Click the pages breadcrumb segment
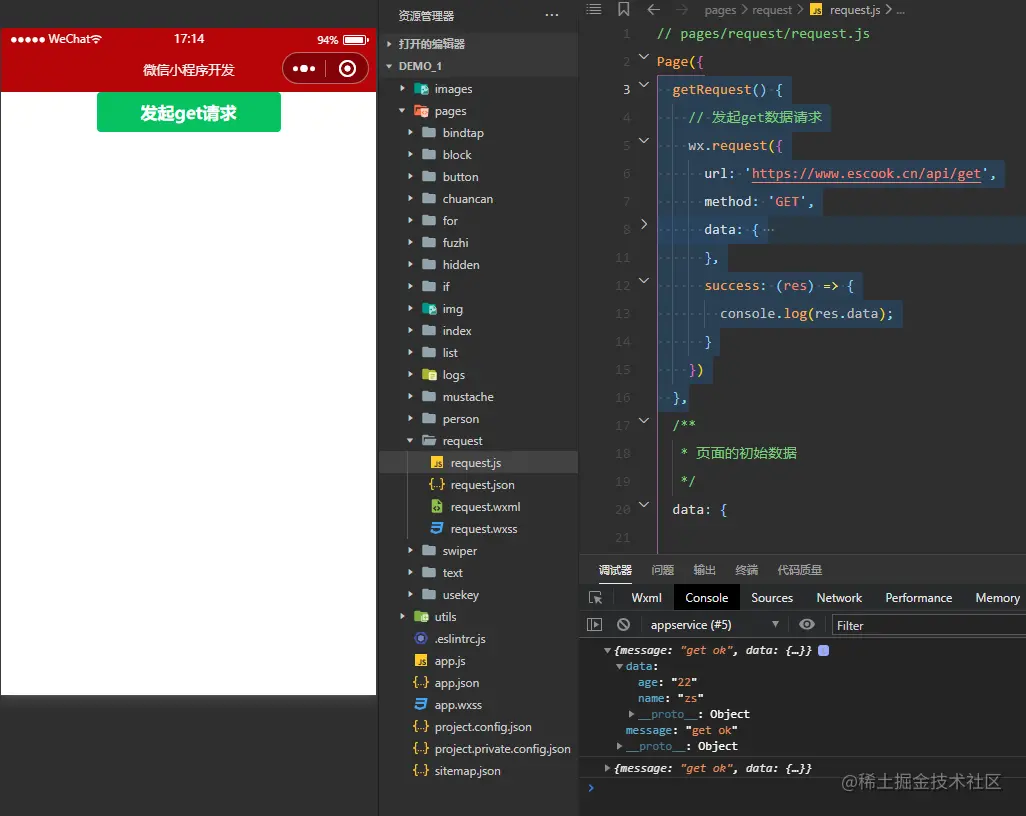Viewport: 1026px width, 816px height. tap(720, 10)
